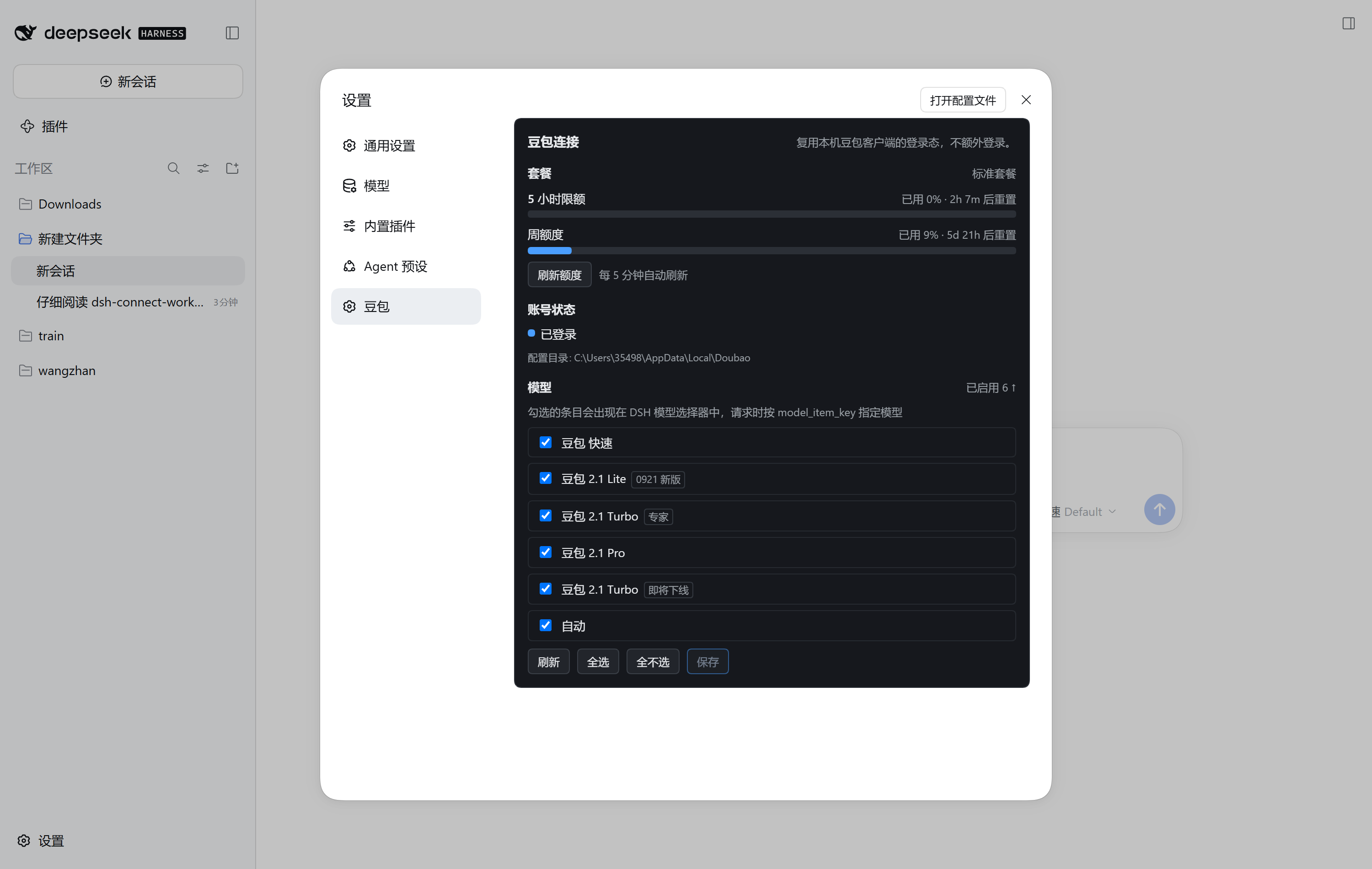1372x869 pixels.
Task: Open 设置 at the sidebar bottom
Action: 40,841
